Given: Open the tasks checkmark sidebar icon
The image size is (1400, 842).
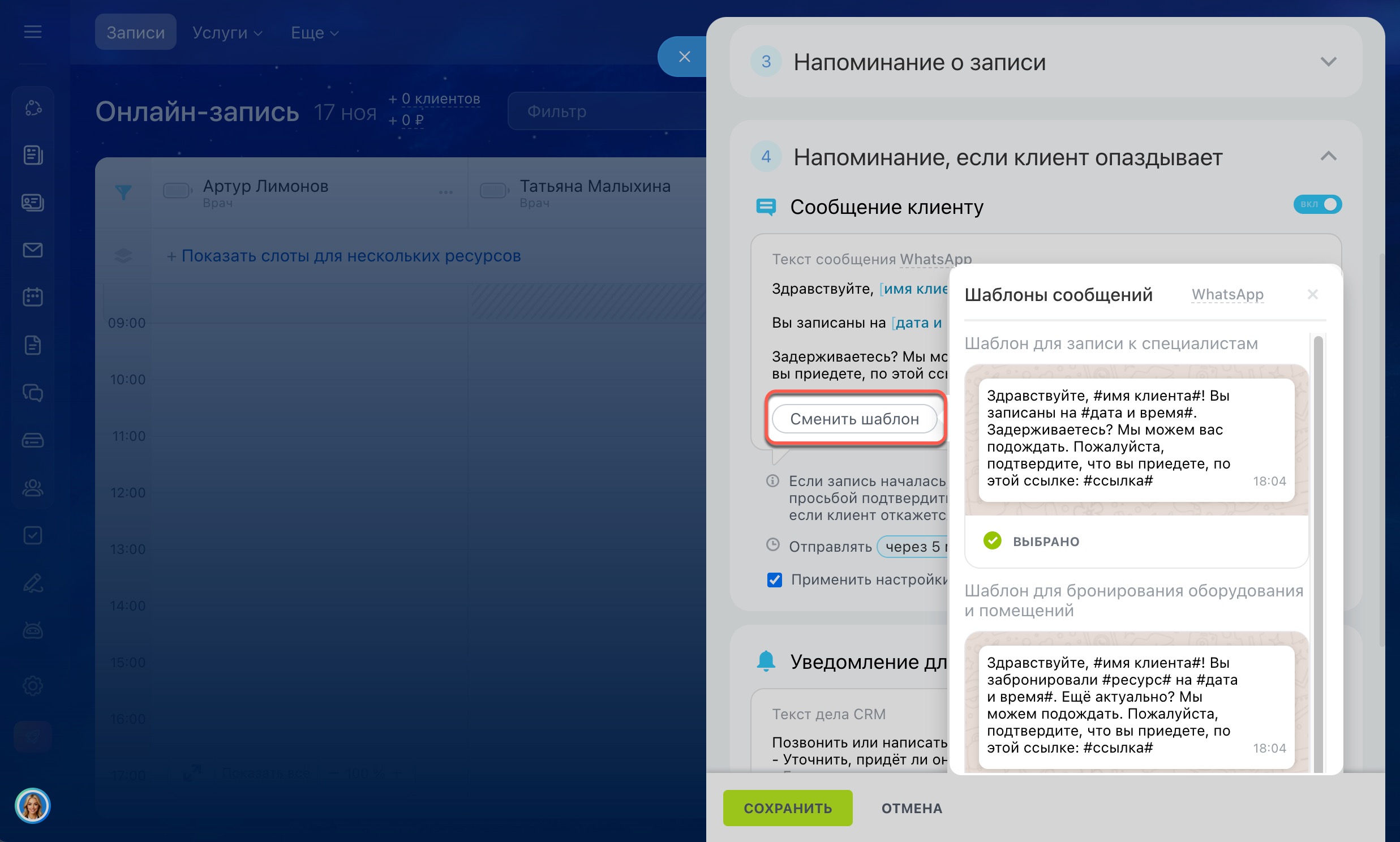Looking at the screenshot, I should tap(32, 535).
